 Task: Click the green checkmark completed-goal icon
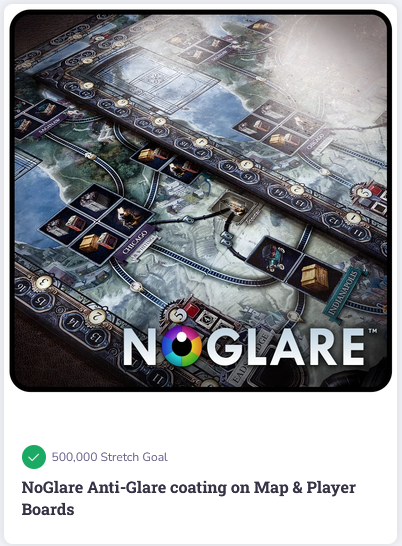point(34,457)
